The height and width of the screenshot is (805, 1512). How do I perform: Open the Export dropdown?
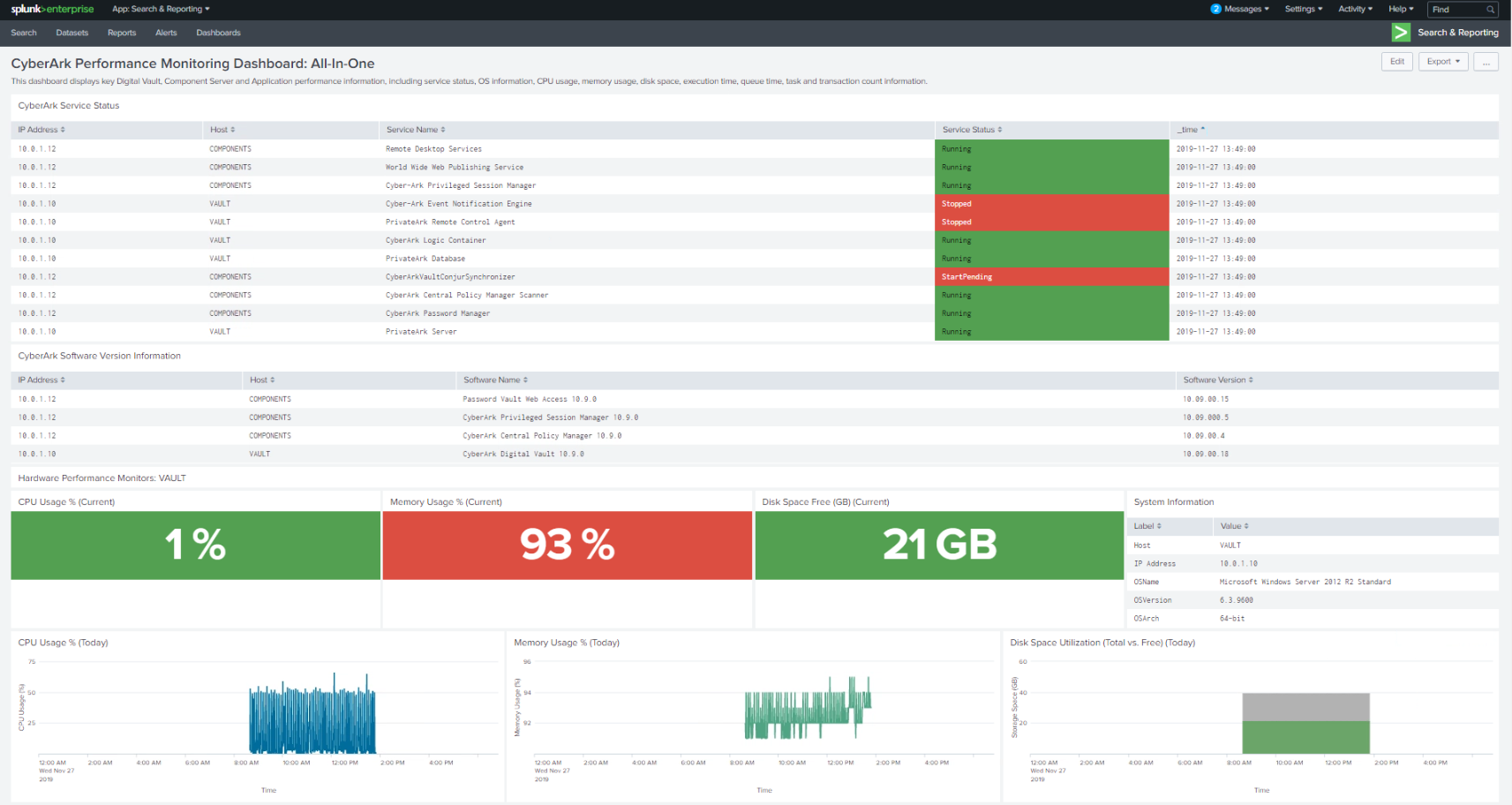pyautogui.click(x=1443, y=62)
